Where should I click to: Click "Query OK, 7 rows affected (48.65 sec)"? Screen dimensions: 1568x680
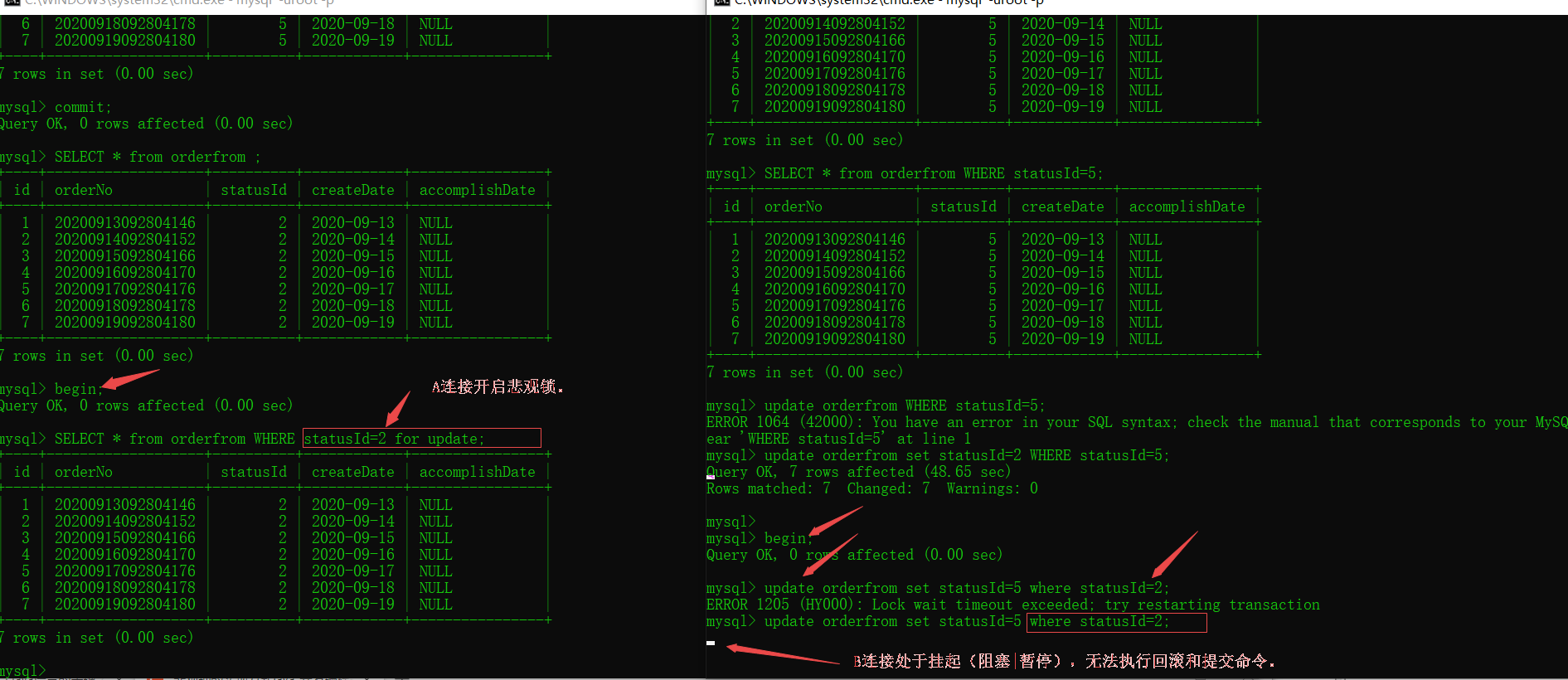(859, 472)
